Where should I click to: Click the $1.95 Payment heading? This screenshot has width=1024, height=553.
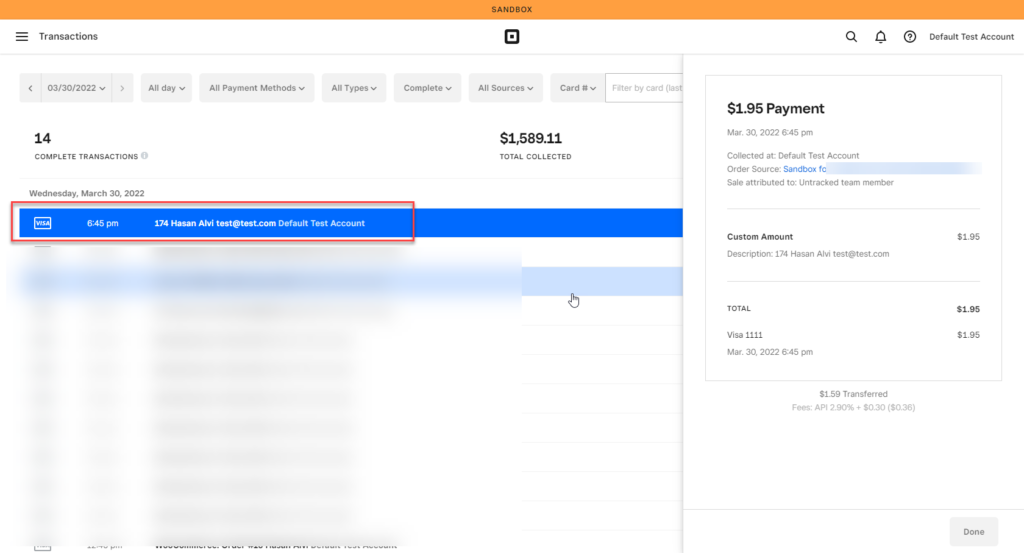tap(775, 108)
